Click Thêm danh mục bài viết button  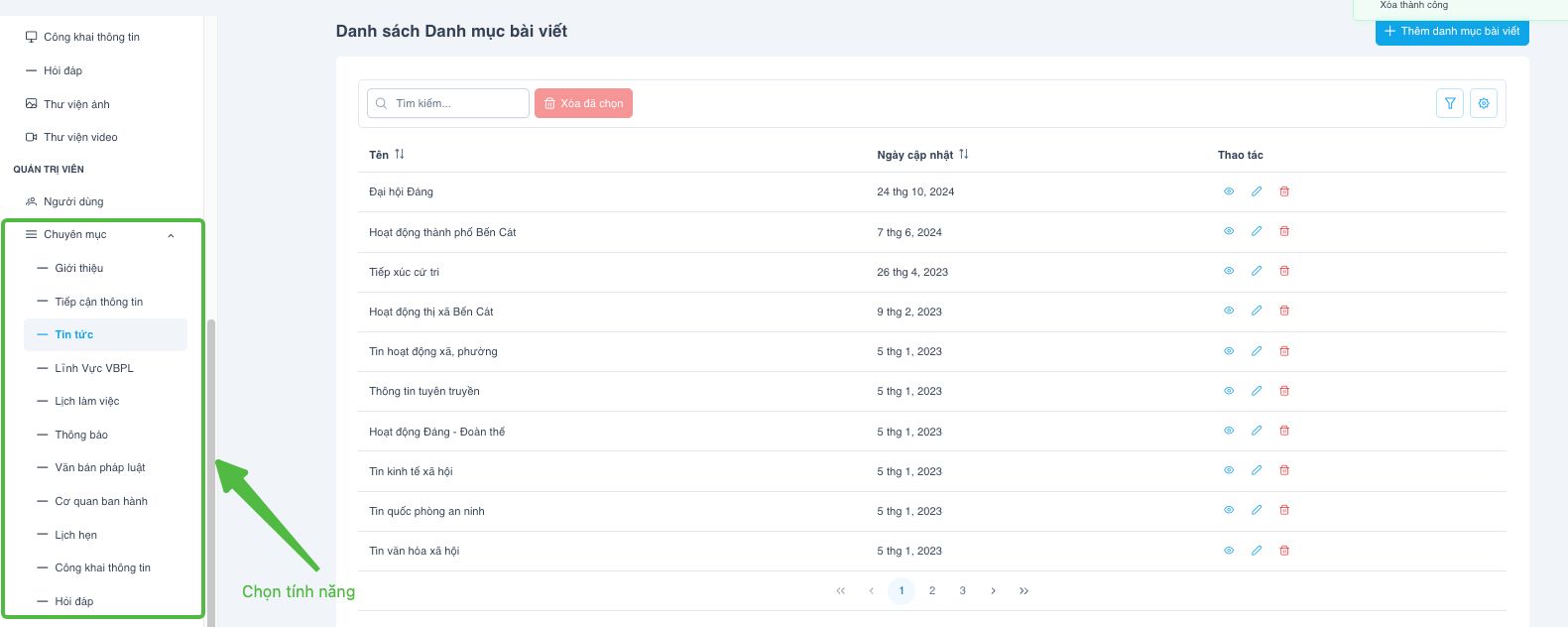coord(1451,32)
